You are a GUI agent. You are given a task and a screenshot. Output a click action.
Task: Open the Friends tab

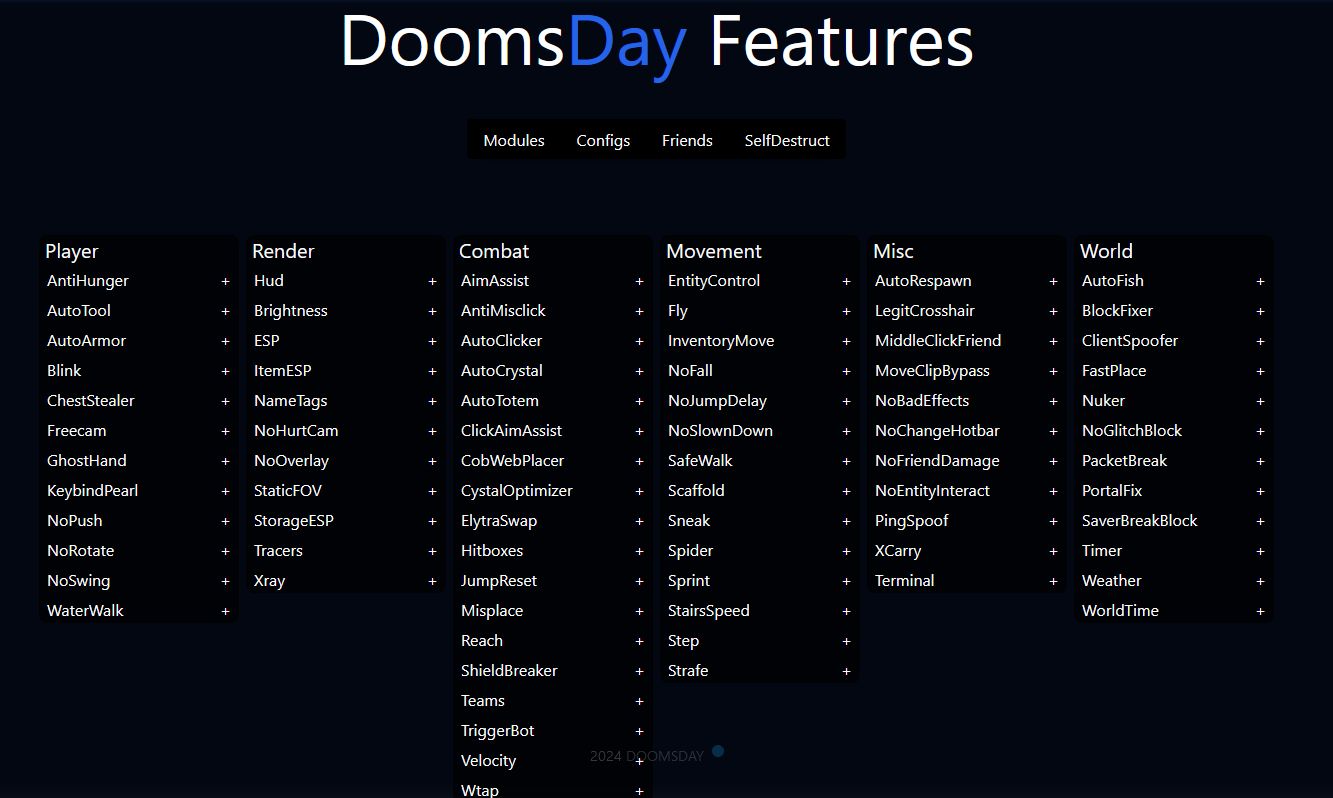687,140
